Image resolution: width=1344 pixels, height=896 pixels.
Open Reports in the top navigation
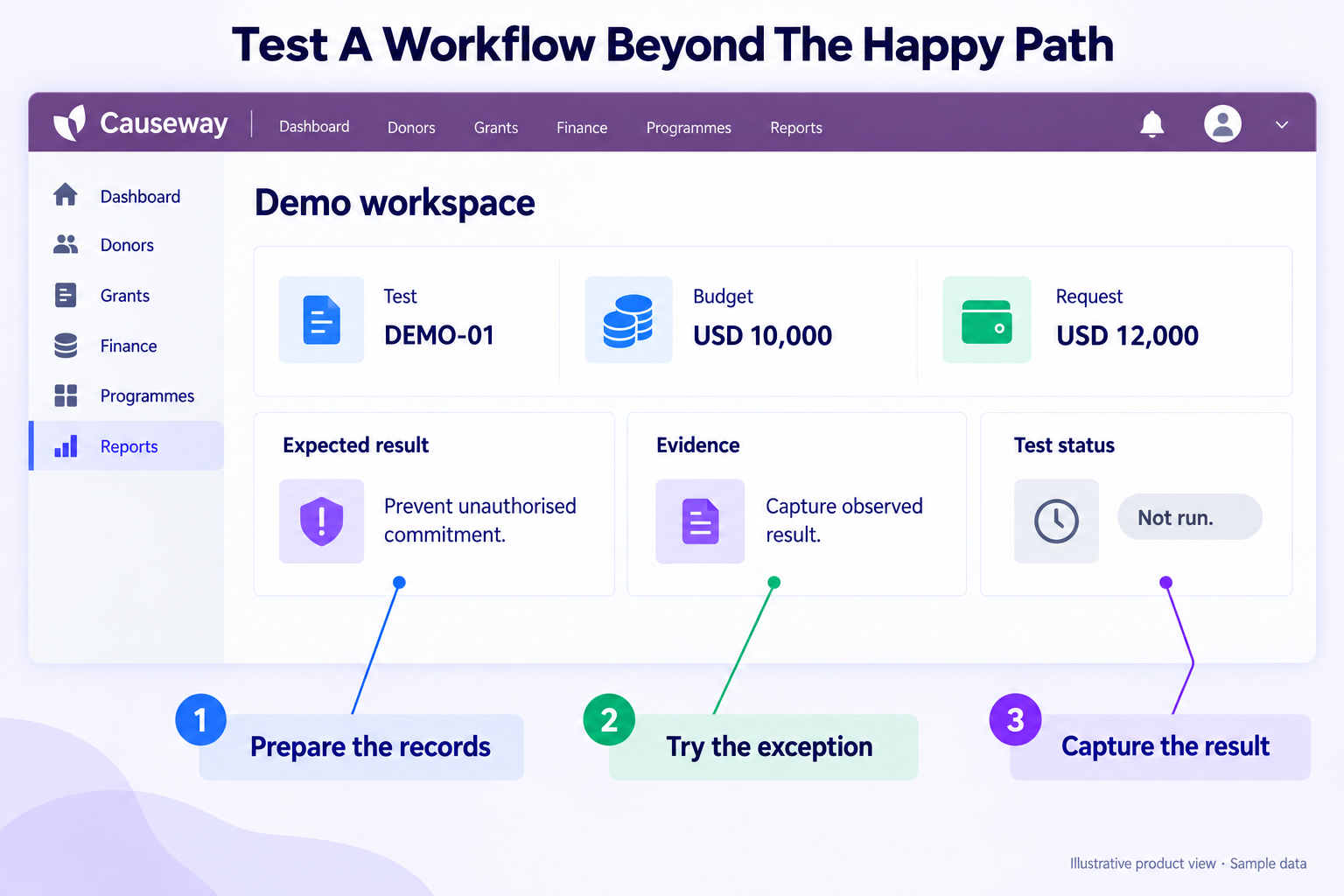point(796,128)
